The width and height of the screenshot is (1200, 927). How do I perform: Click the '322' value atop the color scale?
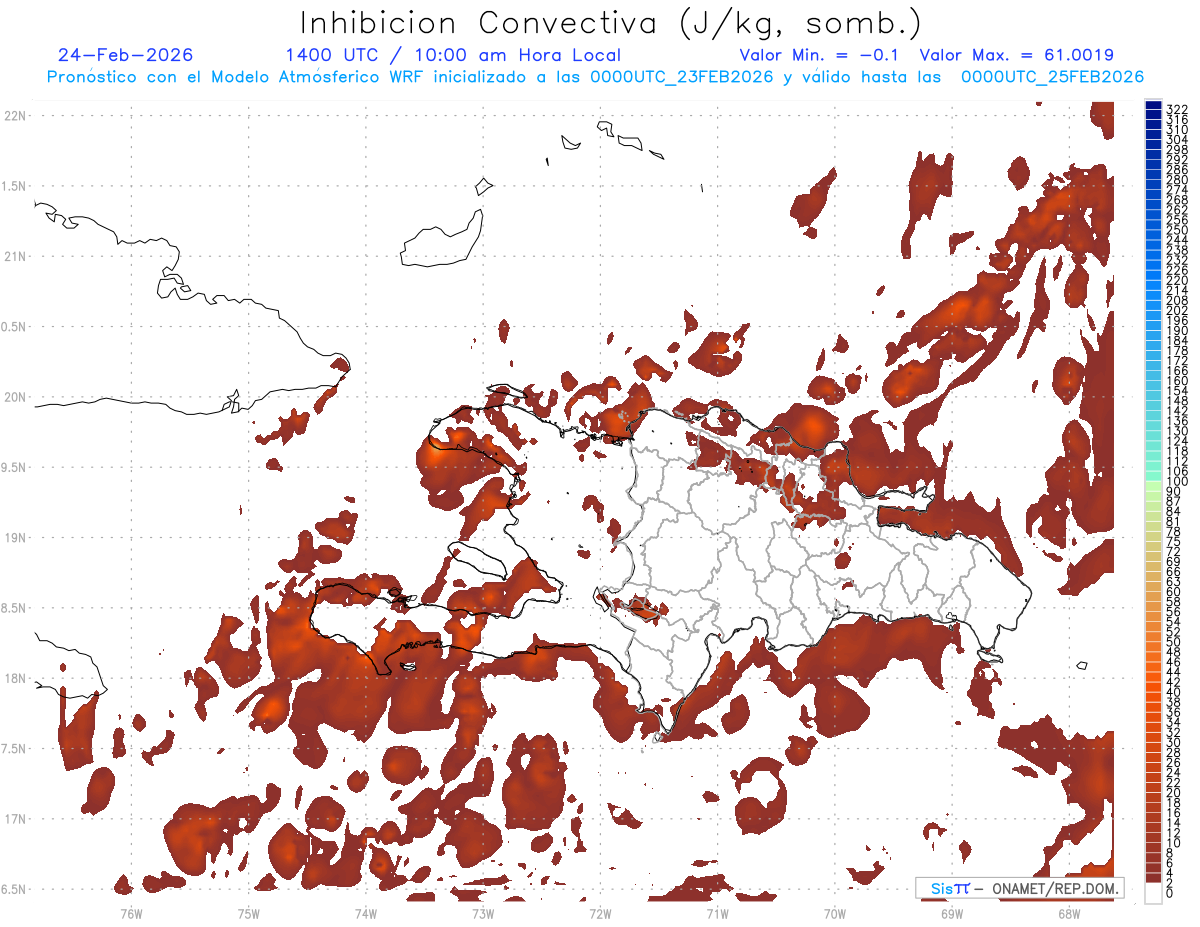point(1177,109)
